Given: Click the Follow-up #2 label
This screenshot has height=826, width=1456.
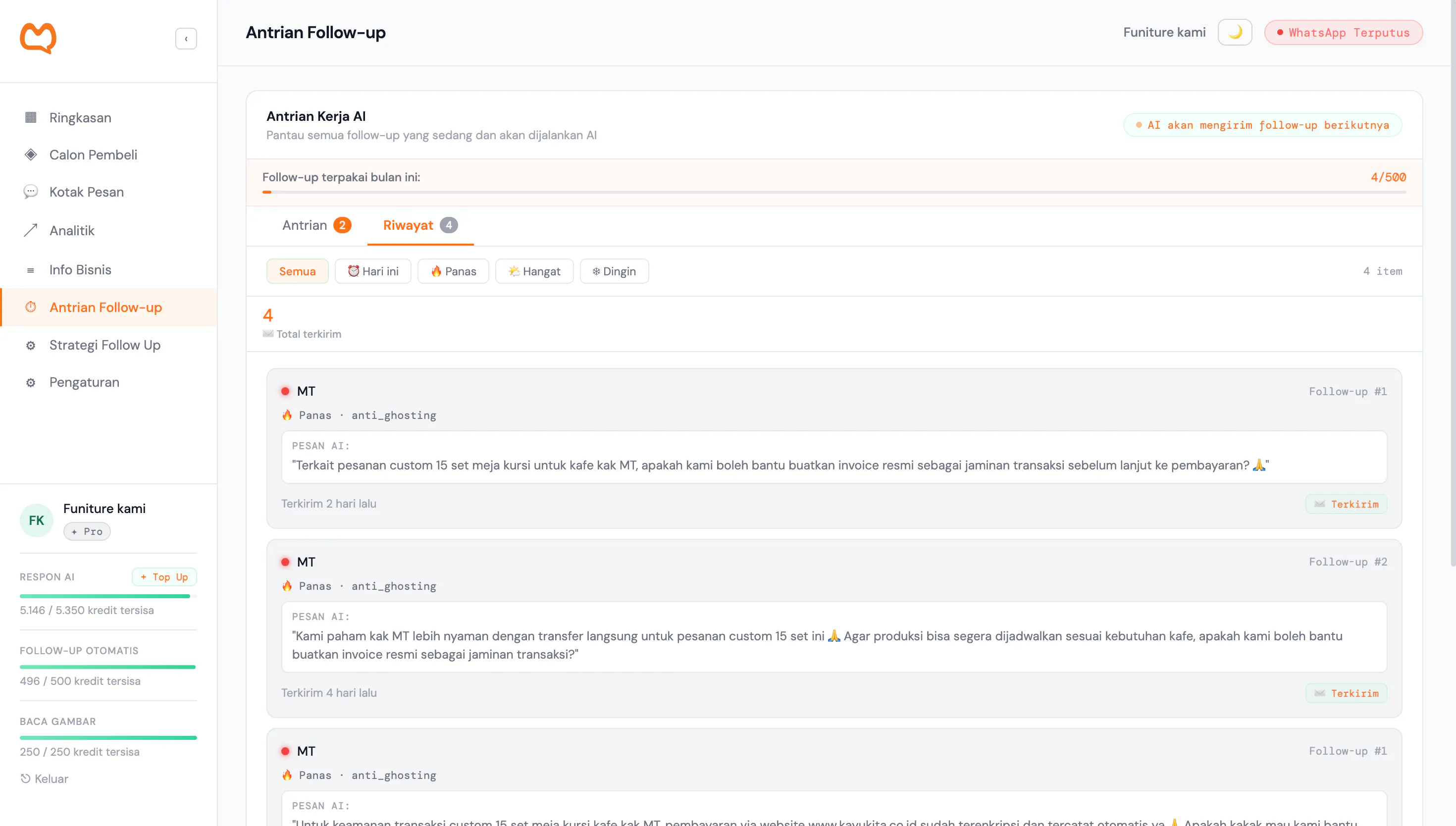Looking at the screenshot, I should (1348, 562).
